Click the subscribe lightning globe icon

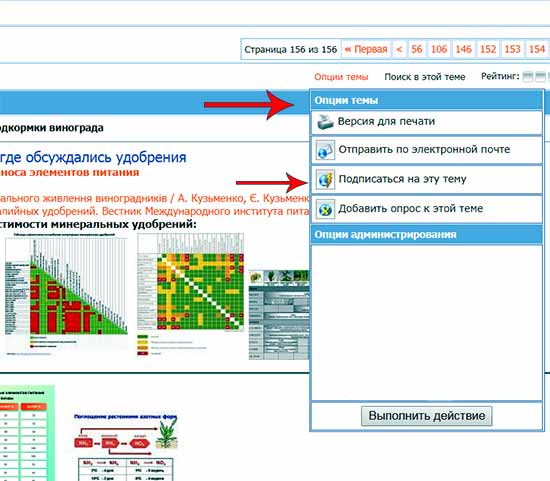(325, 180)
